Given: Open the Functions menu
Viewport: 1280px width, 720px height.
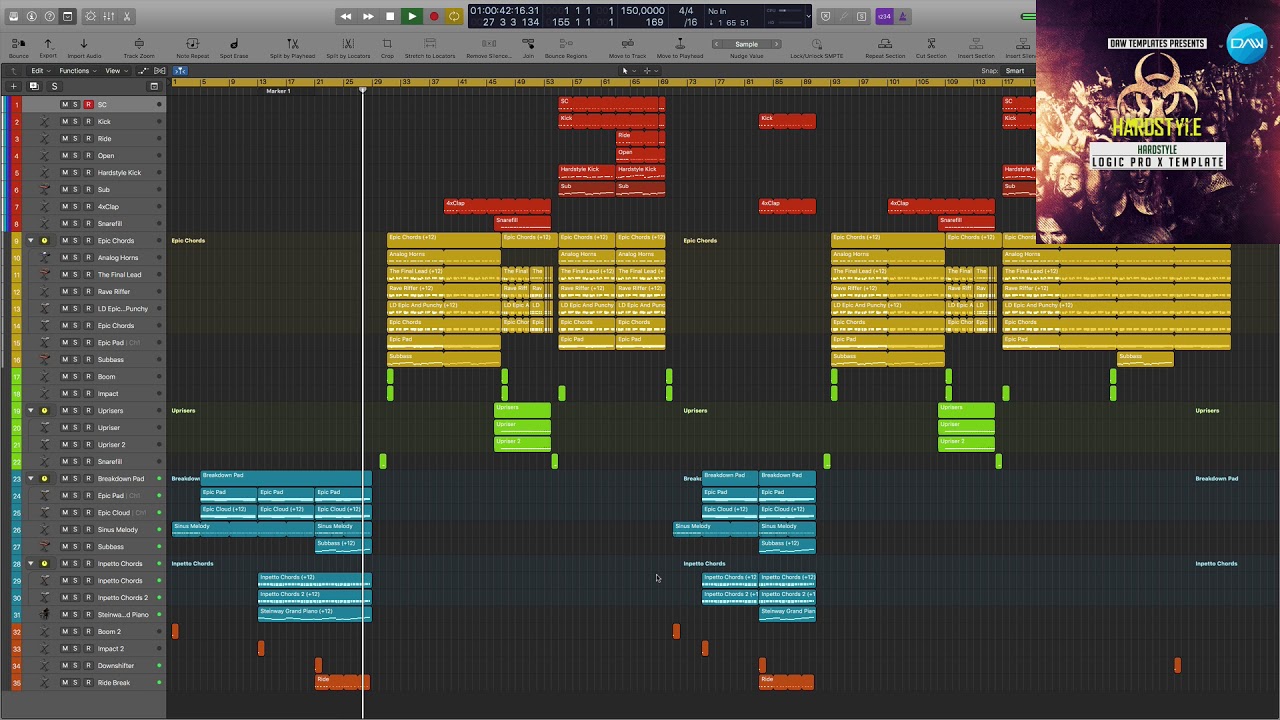Looking at the screenshot, I should click(x=77, y=71).
